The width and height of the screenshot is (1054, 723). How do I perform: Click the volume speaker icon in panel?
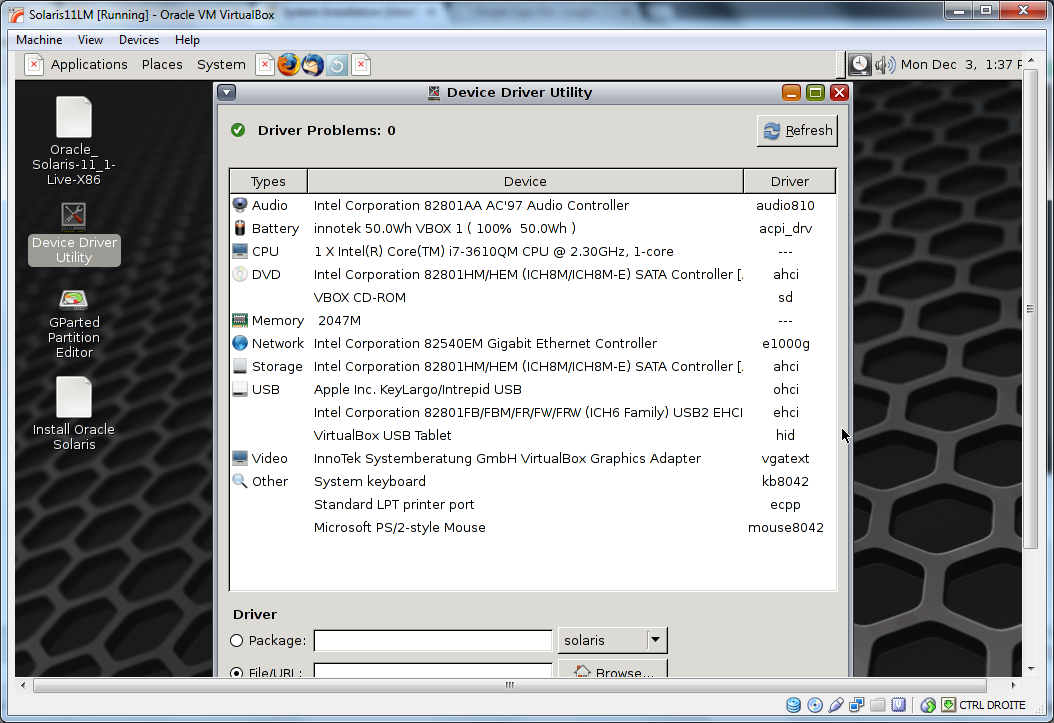point(884,65)
